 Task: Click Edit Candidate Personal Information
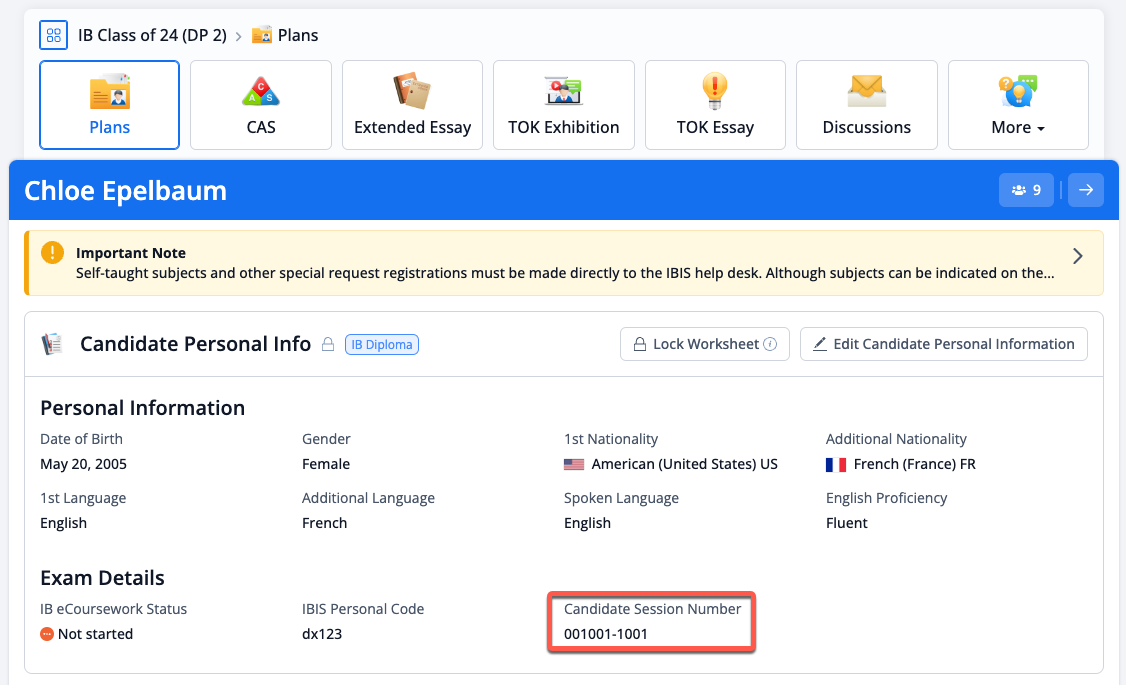point(943,344)
